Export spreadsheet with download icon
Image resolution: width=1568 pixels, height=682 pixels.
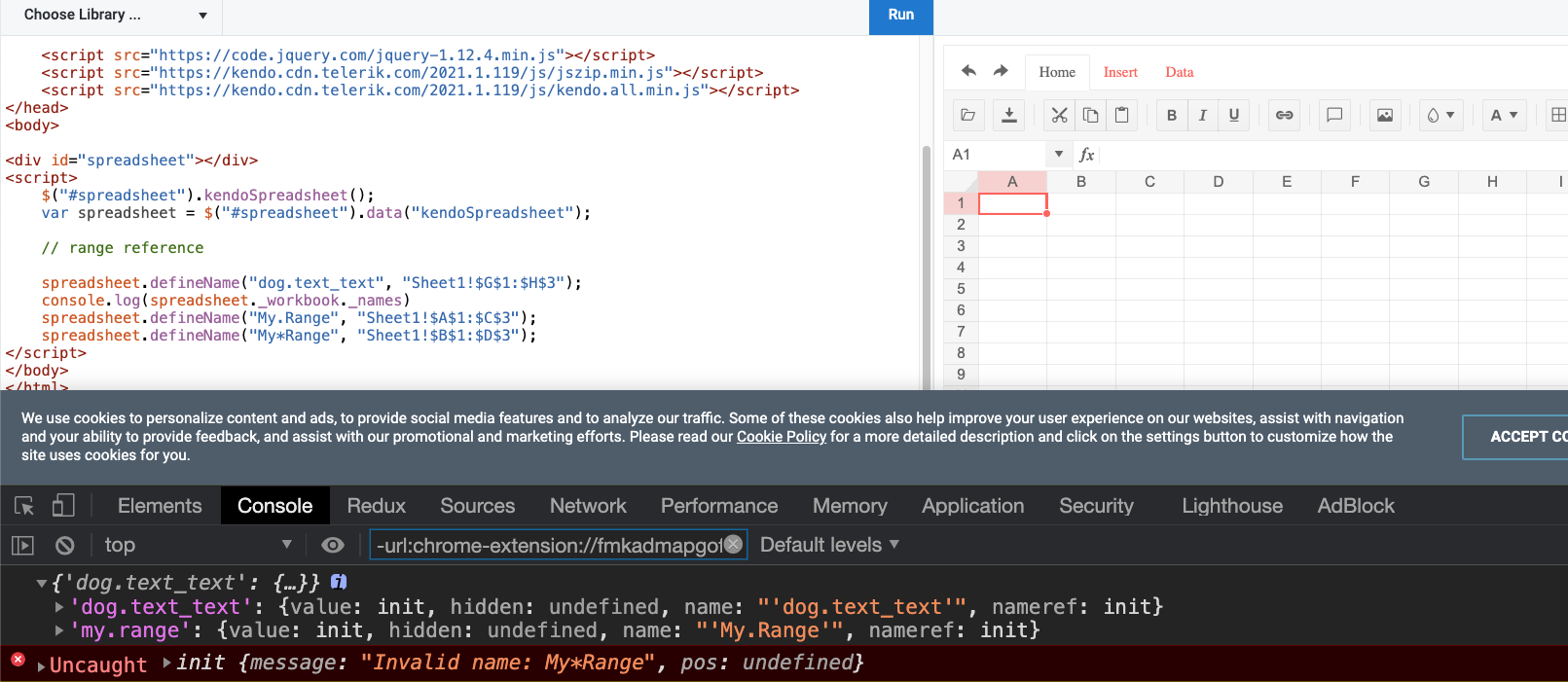[1009, 115]
